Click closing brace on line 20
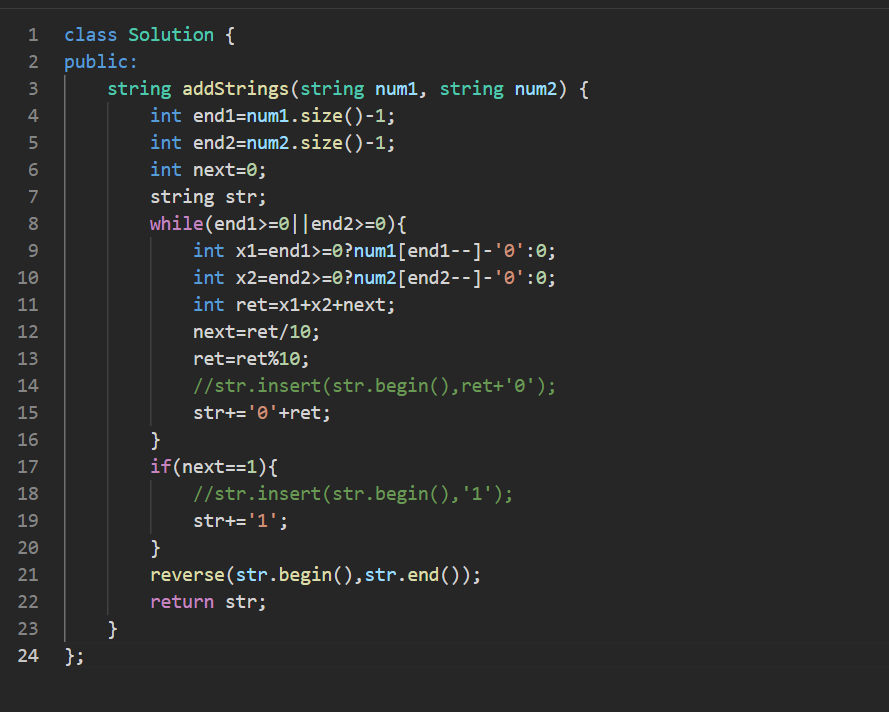The width and height of the screenshot is (889, 712). point(155,548)
